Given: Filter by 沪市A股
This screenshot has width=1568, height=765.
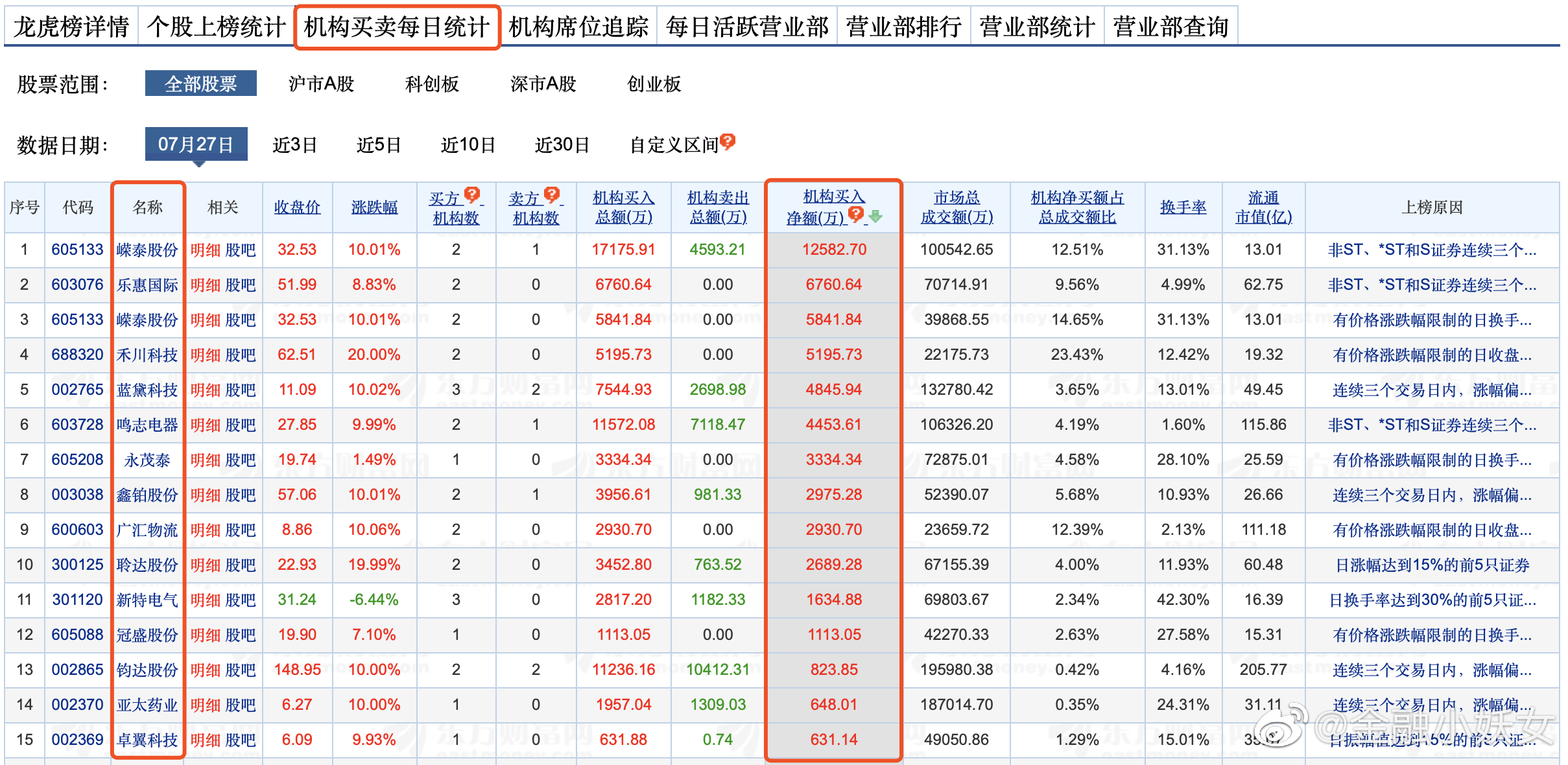Looking at the screenshot, I should [322, 84].
